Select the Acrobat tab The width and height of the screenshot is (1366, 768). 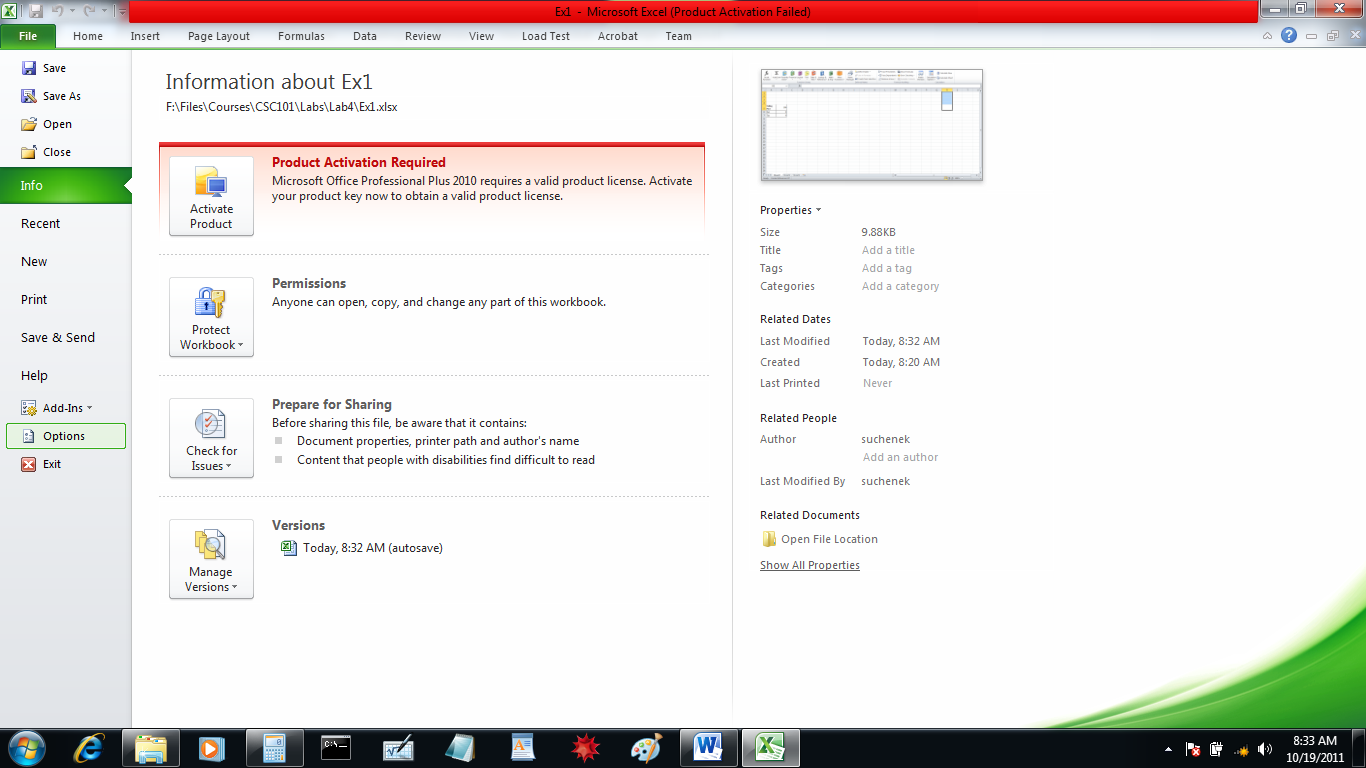point(618,36)
